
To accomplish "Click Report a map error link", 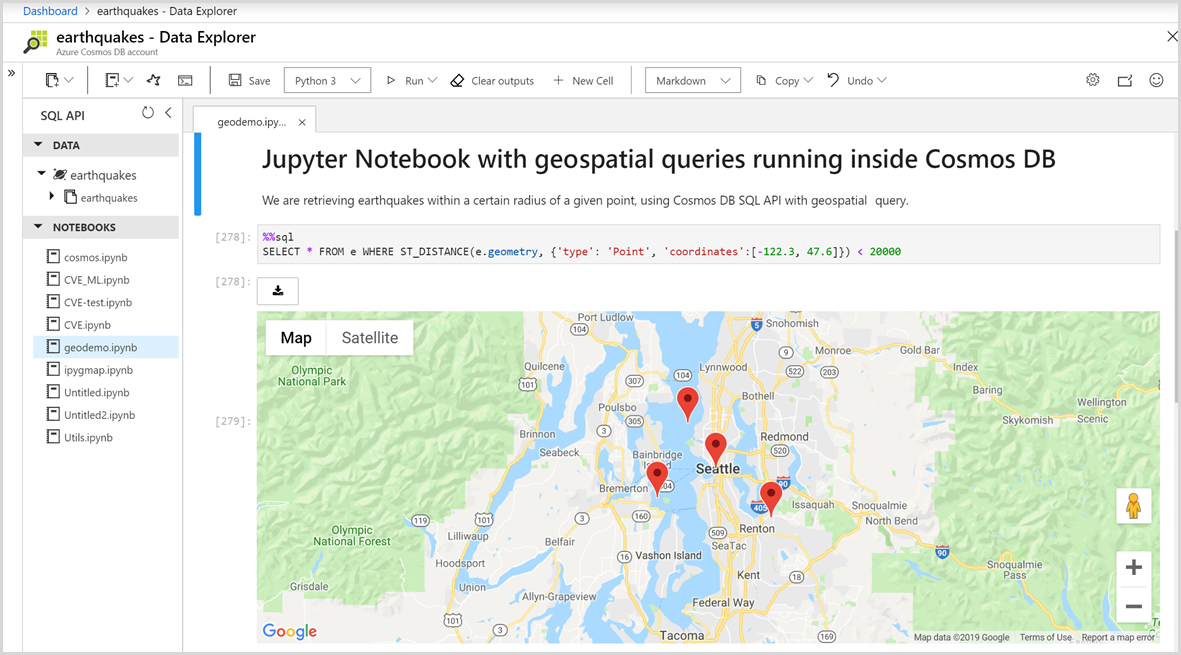I will pyautogui.click(x=1118, y=637).
